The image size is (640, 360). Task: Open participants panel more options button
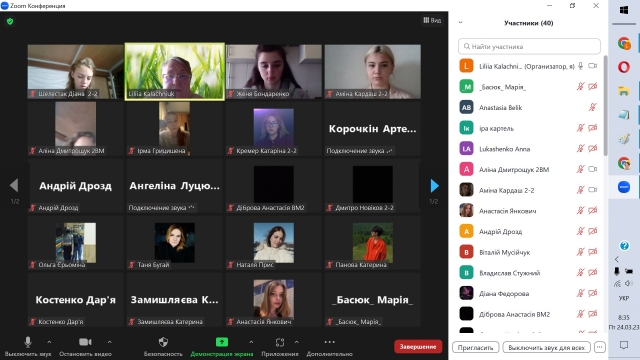(599, 347)
